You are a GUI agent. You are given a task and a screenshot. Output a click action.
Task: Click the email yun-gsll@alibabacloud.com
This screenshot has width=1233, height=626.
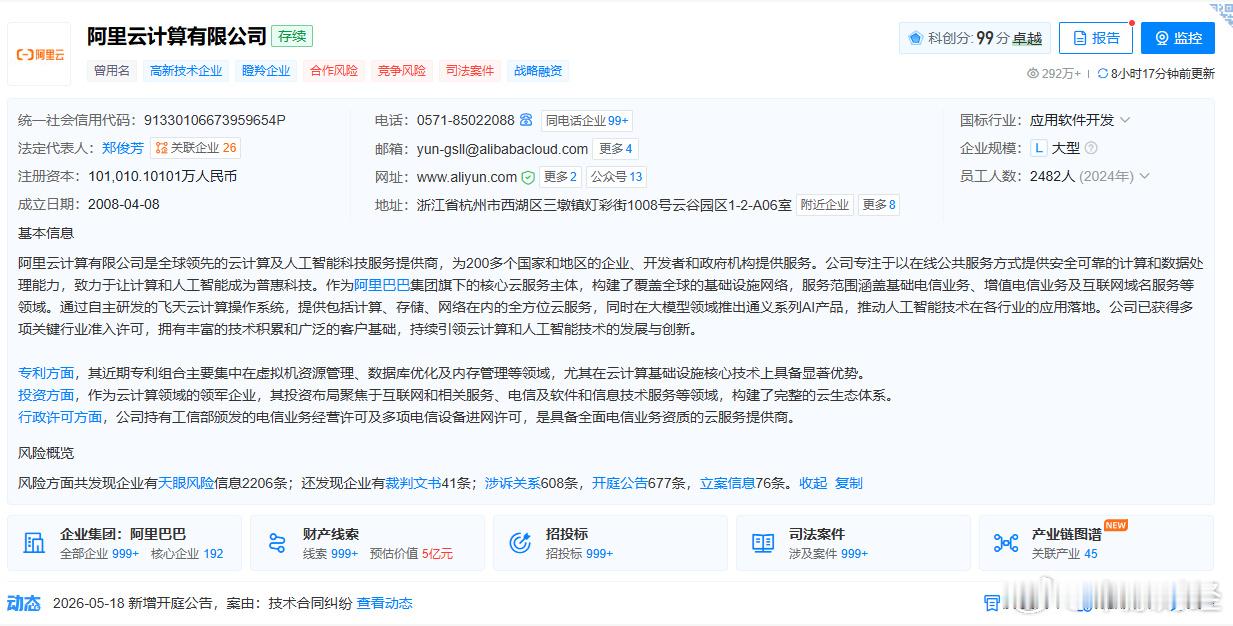502,148
